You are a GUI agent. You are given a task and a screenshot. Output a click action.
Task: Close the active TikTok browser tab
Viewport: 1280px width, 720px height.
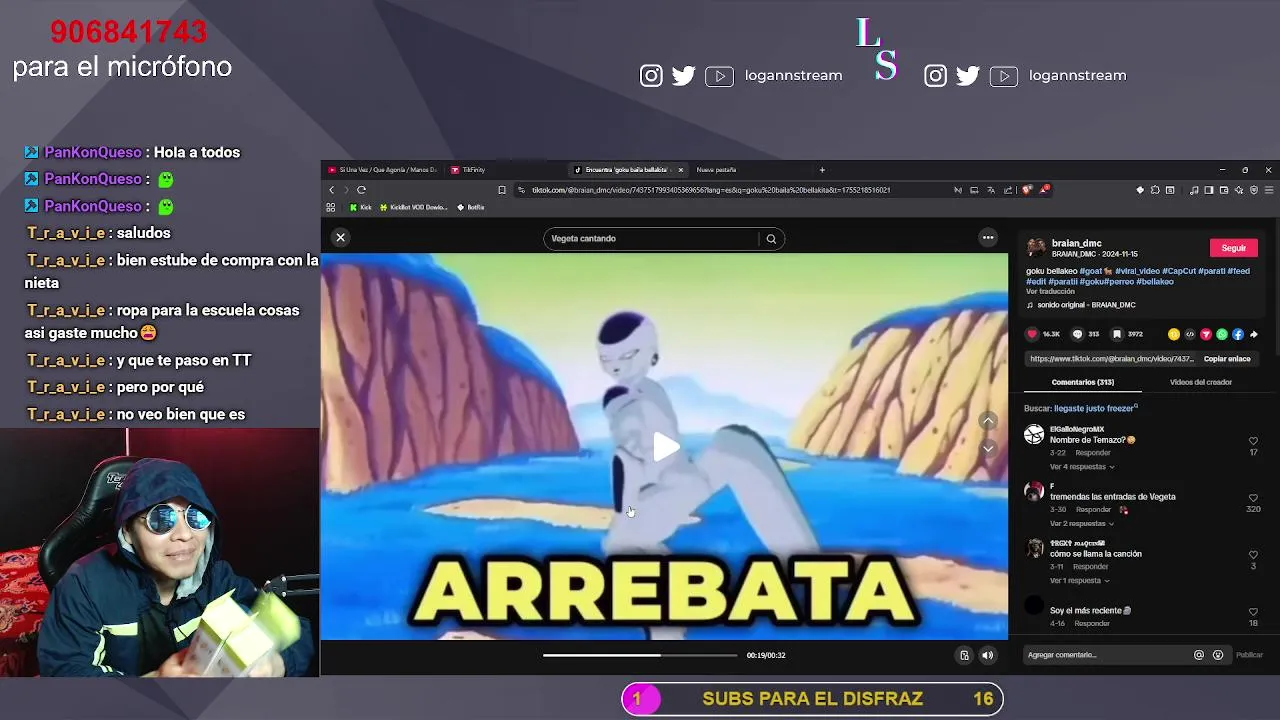pos(680,170)
